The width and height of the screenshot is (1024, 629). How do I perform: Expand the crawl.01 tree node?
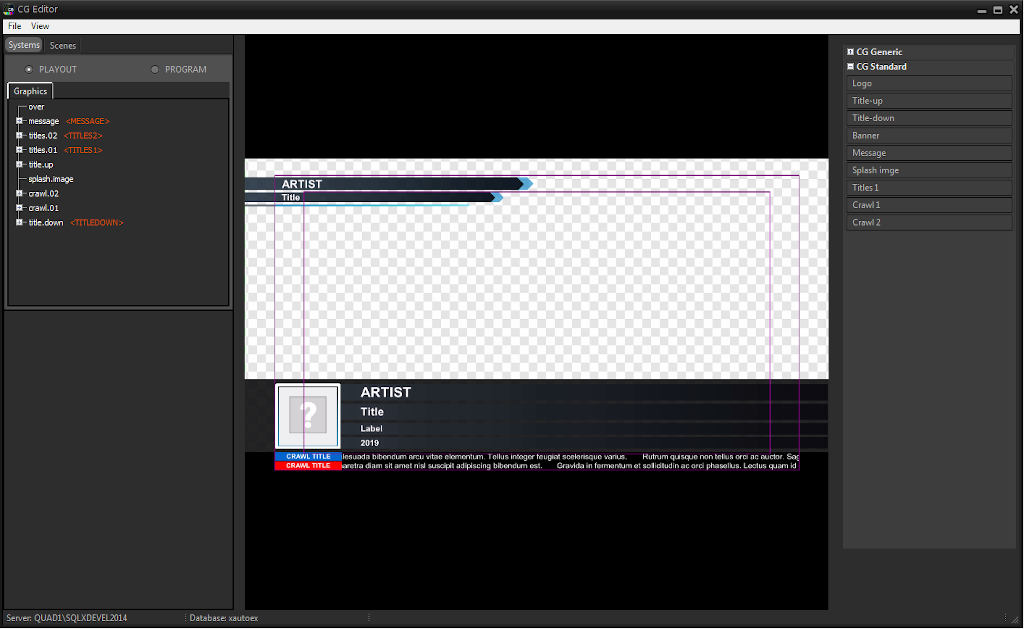click(x=19, y=208)
